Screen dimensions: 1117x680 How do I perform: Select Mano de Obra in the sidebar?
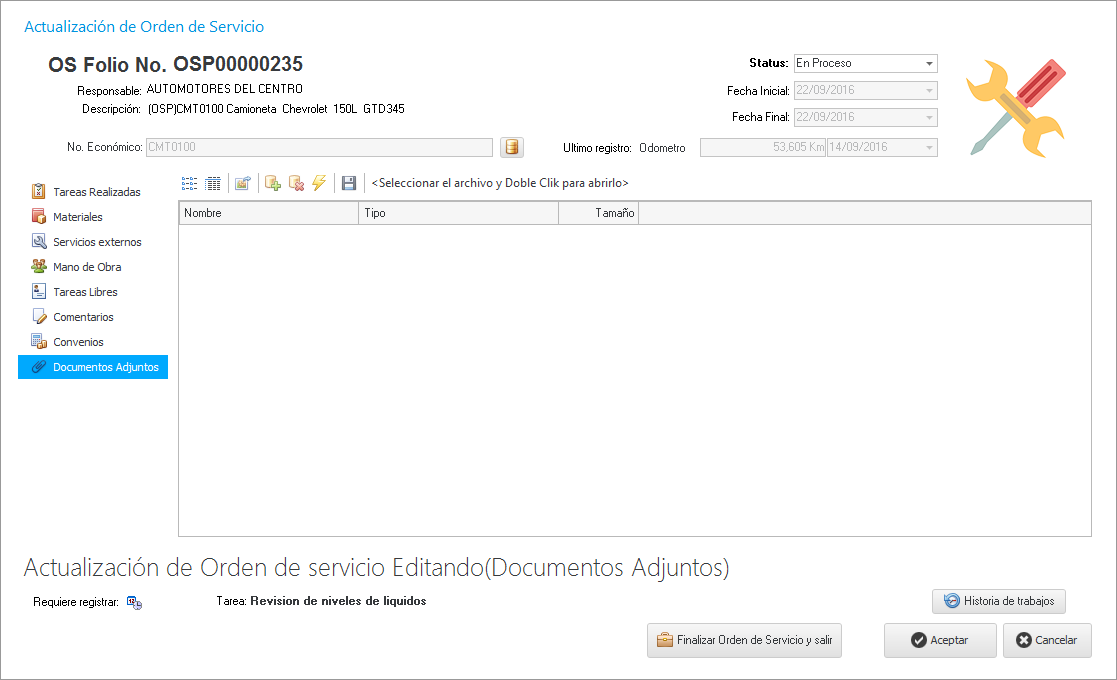(x=87, y=267)
